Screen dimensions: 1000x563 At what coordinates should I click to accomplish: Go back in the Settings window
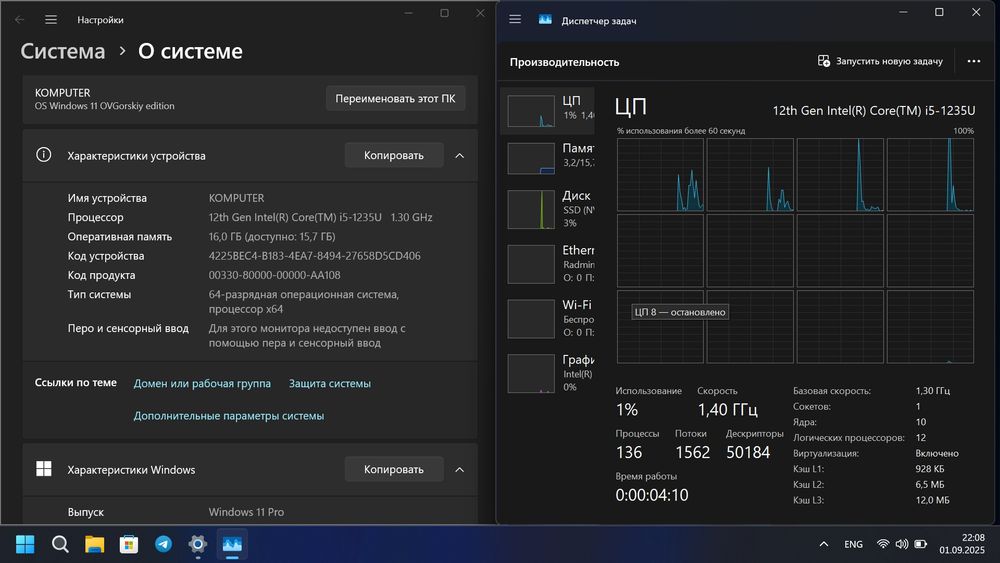pos(20,20)
